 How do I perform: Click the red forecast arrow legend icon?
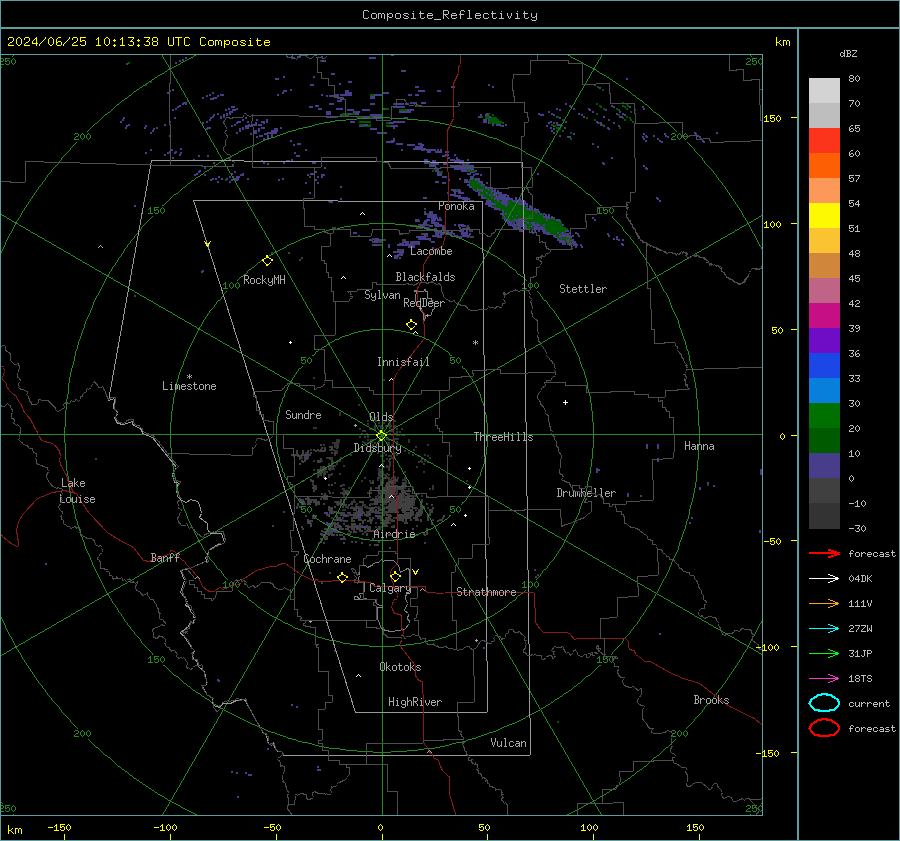click(824, 553)
